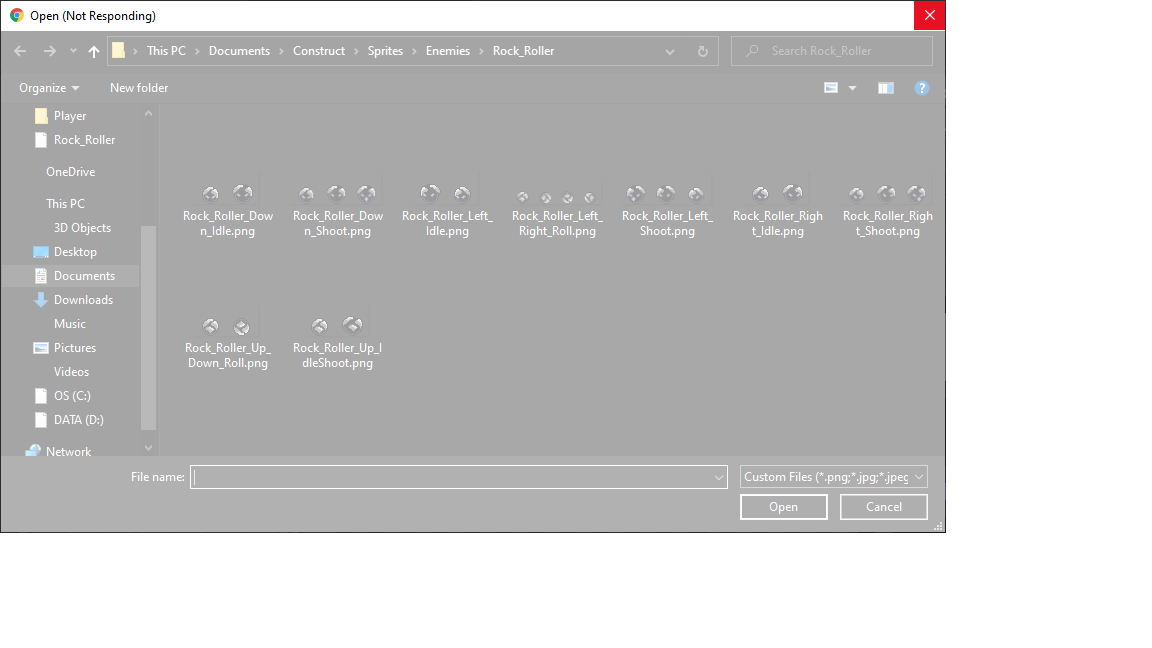Go up one folder level

pos(93,51)
